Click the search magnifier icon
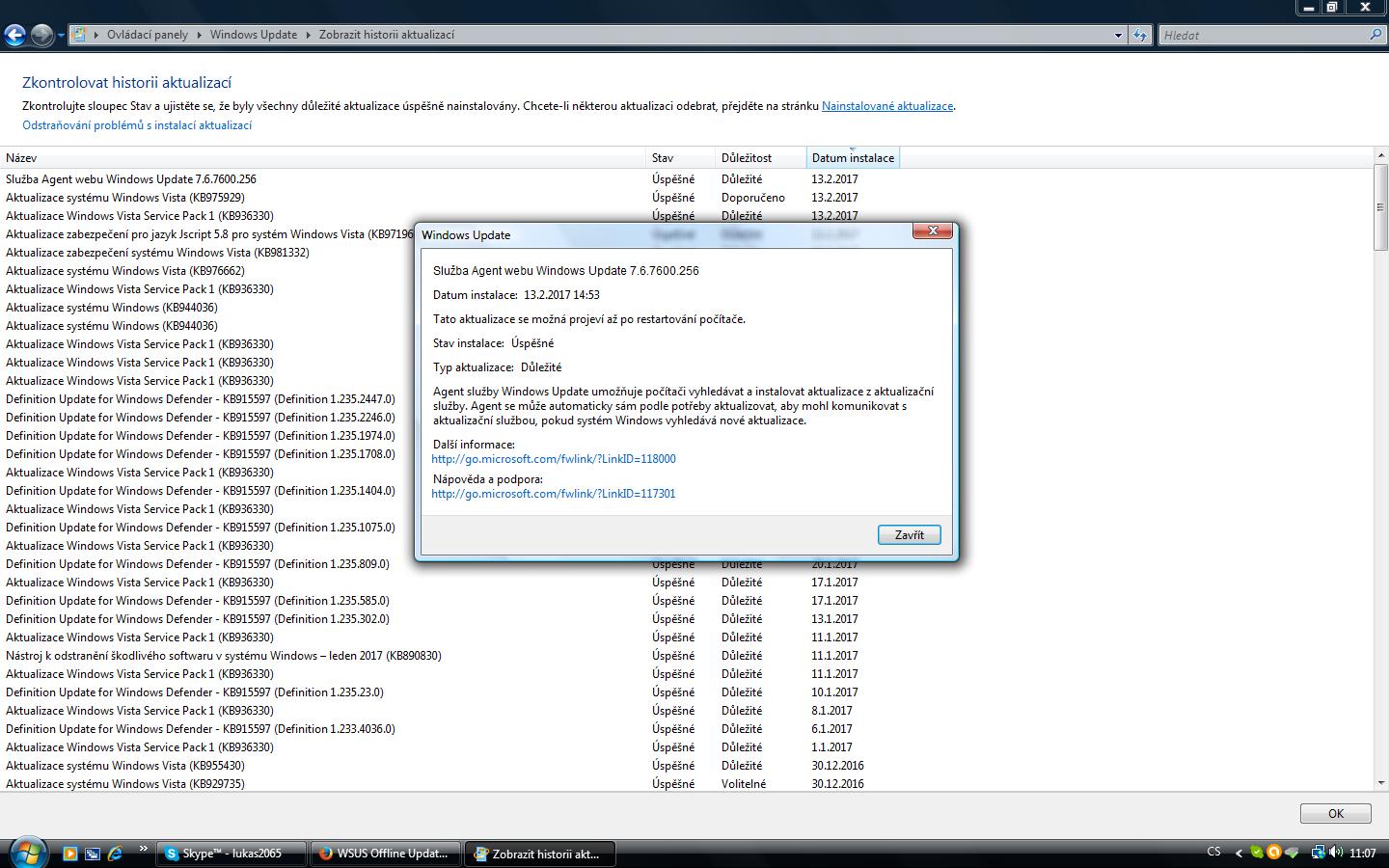1389x868 pixels. tap(1375, 35)
